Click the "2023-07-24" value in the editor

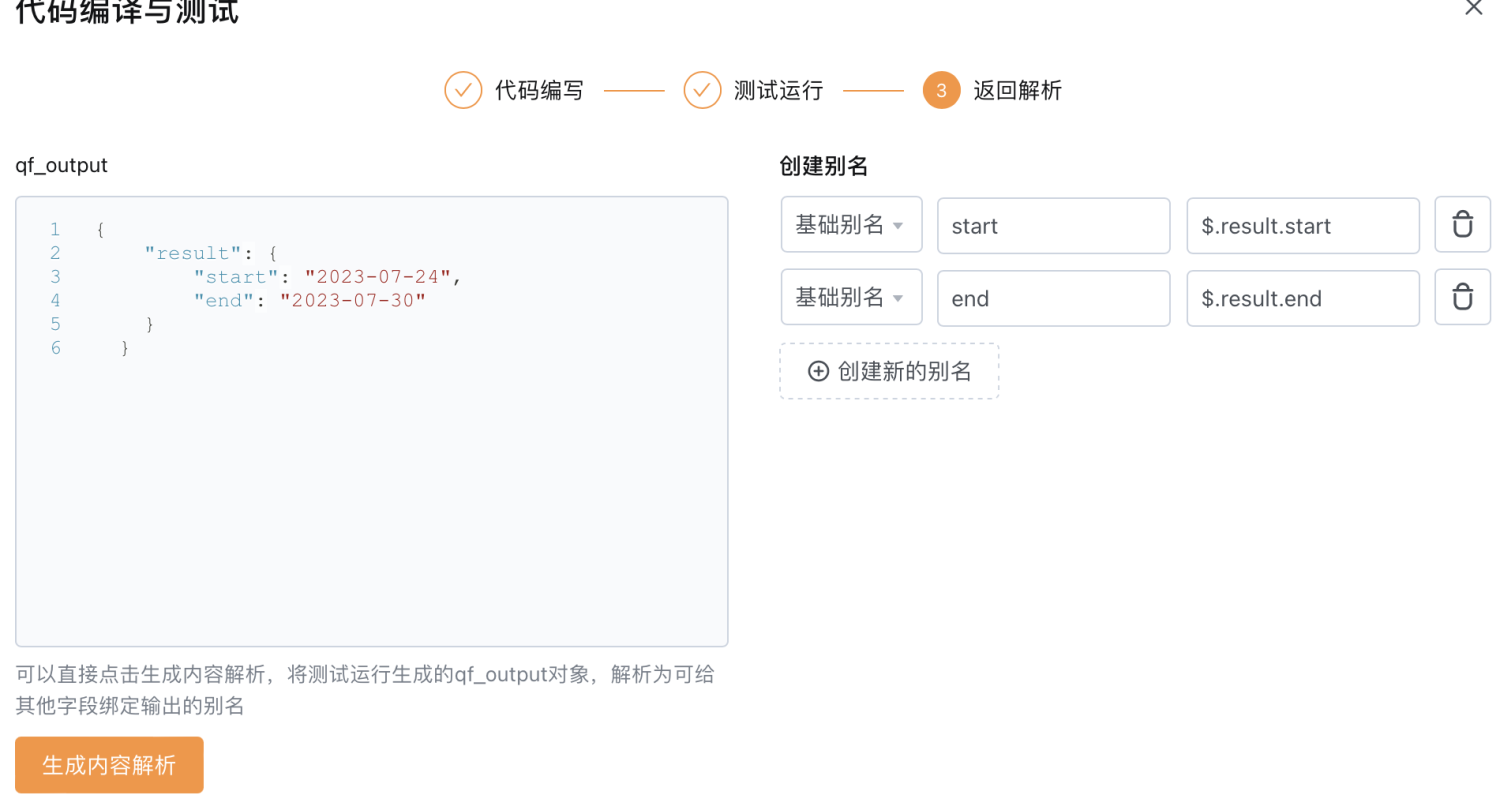coord(378,277)
